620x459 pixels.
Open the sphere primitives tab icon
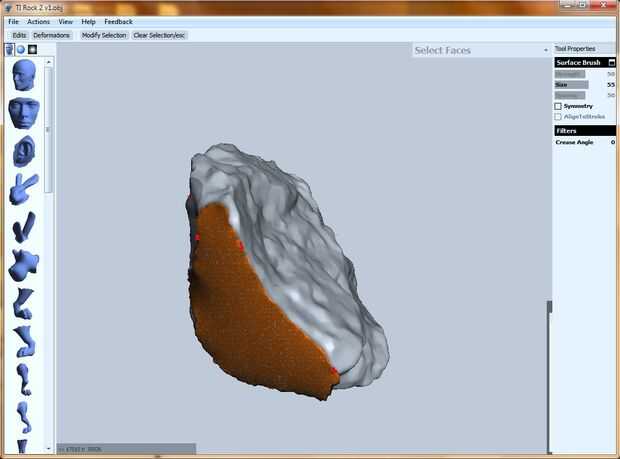click(21, 49)
